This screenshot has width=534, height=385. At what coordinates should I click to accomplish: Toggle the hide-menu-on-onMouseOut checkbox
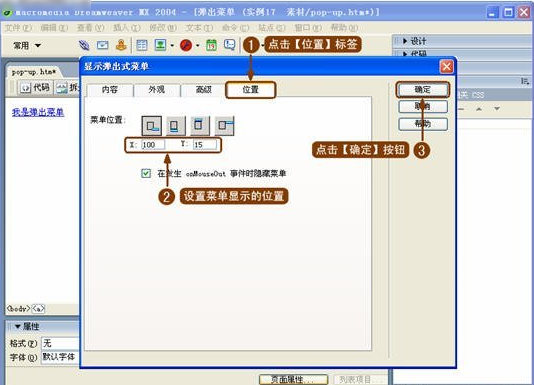point(146,173)
